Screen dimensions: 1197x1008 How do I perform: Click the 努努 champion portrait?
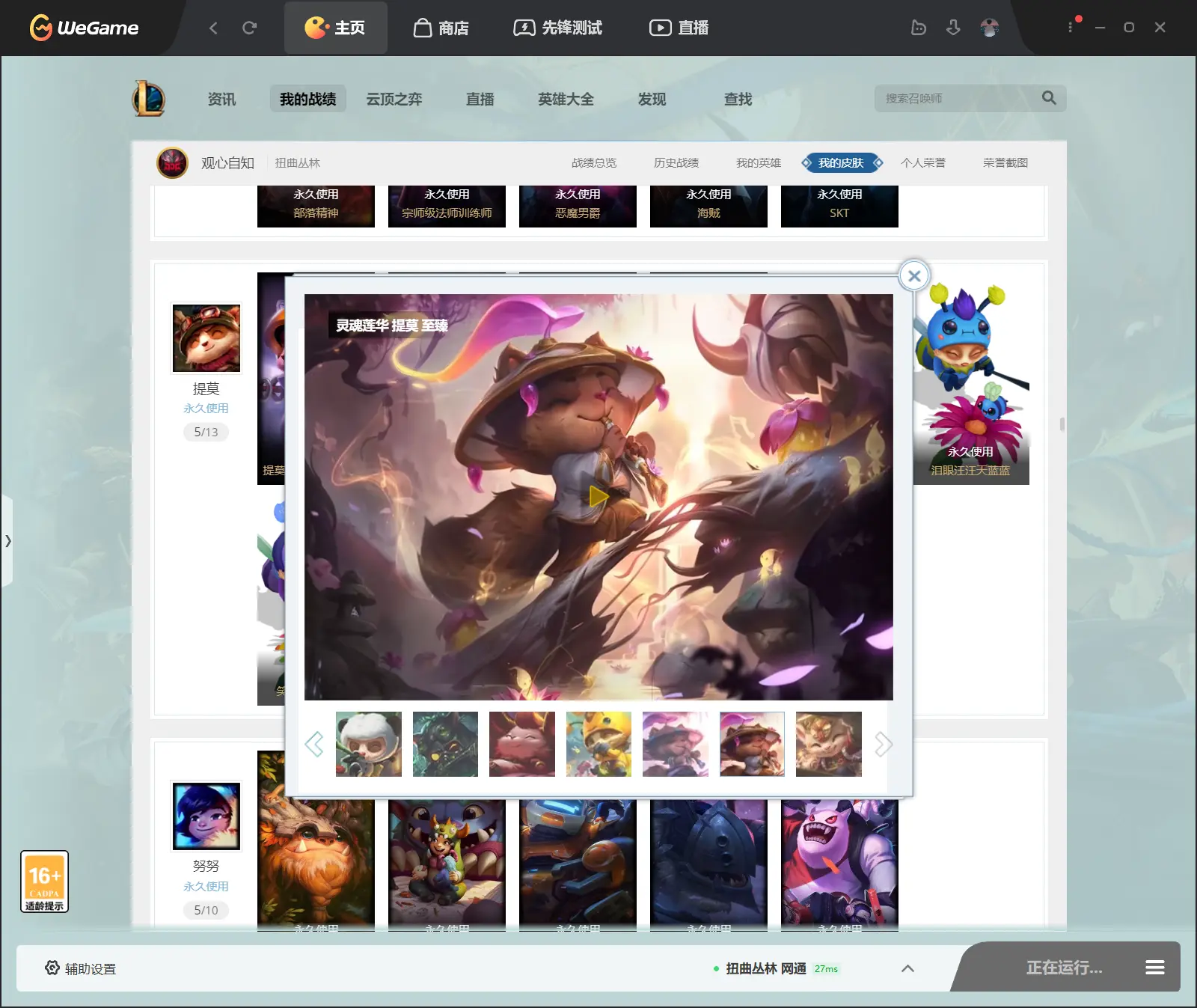[x=206, y=816]
